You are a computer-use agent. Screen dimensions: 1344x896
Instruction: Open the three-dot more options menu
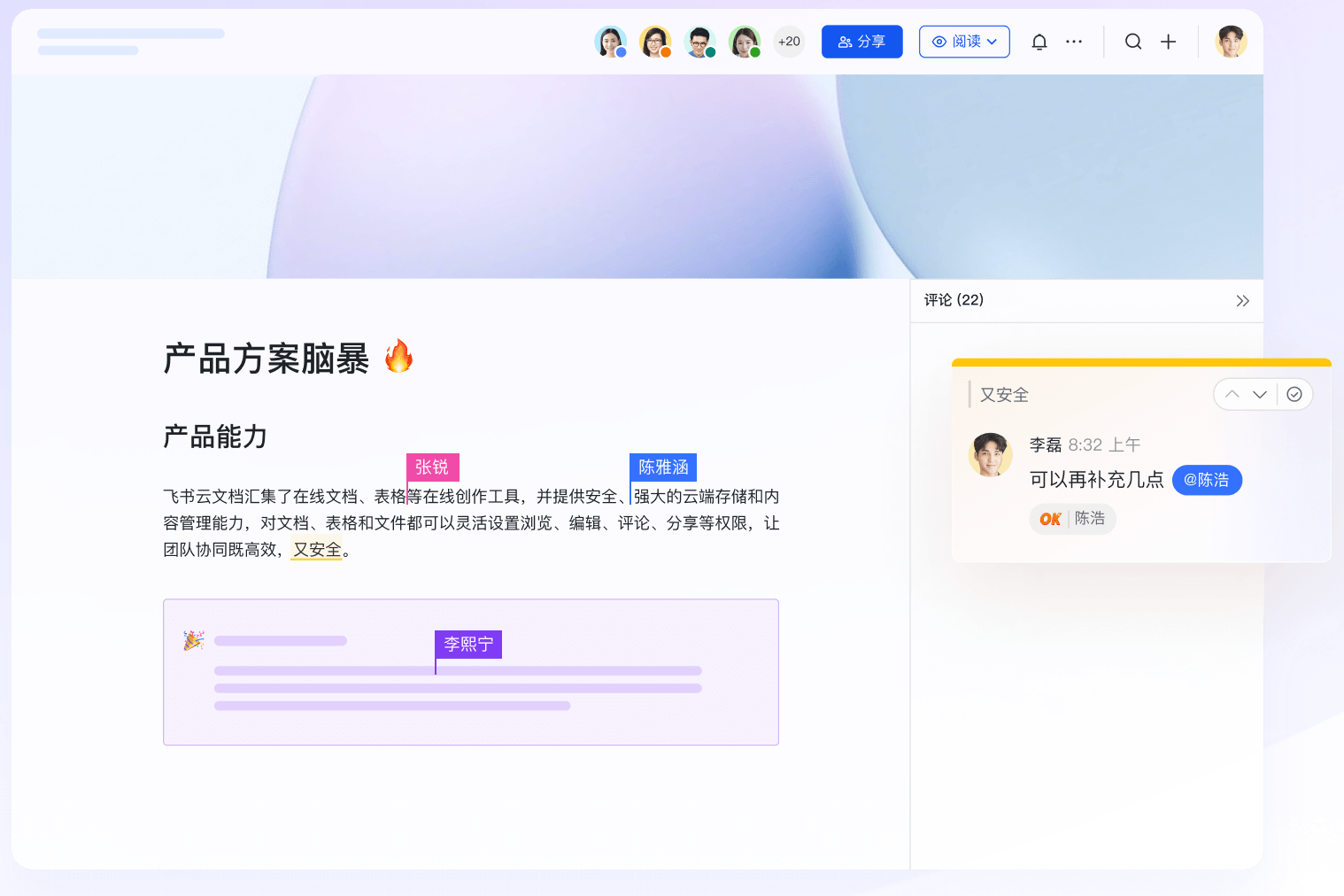(1074, 42)
